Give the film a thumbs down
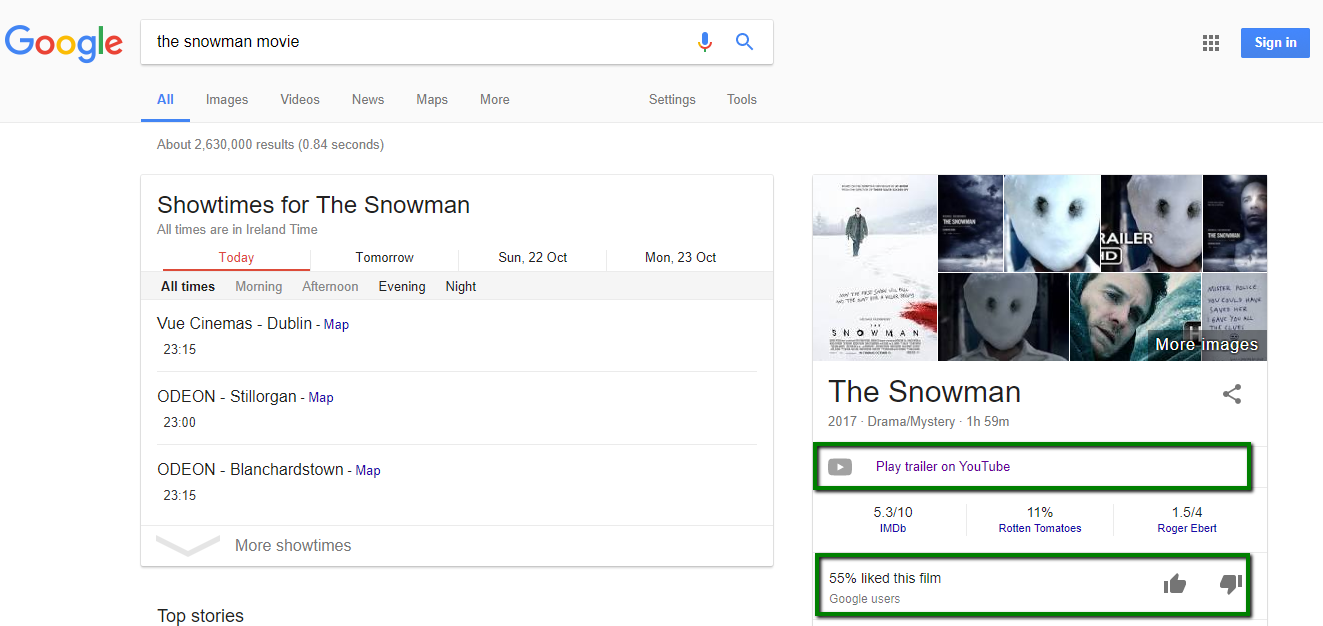The width and height of the screenshot is (1323, 626). (x=1229, y=583)
